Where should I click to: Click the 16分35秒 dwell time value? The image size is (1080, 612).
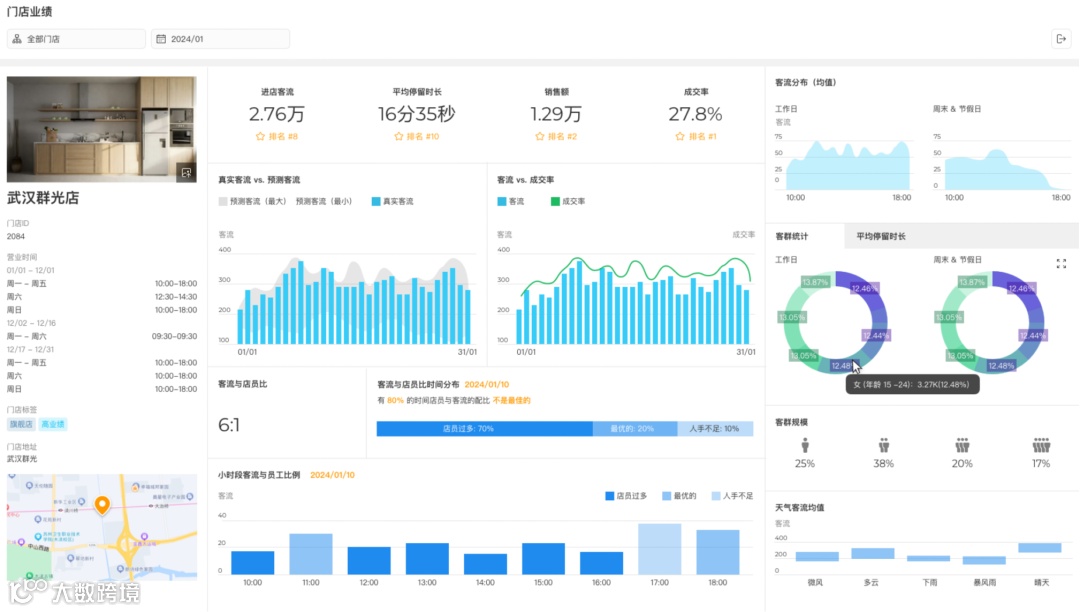tap(417, 114)
